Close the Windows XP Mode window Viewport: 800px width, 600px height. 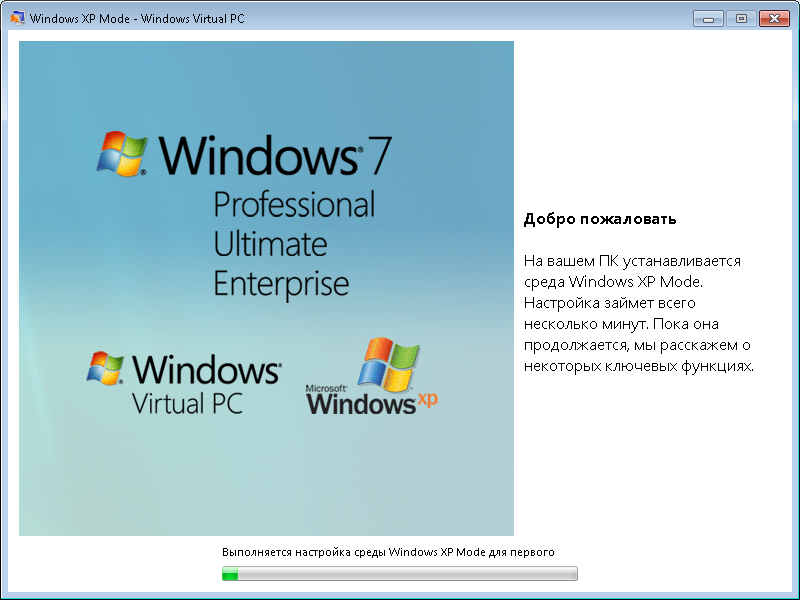pos(774,19)
